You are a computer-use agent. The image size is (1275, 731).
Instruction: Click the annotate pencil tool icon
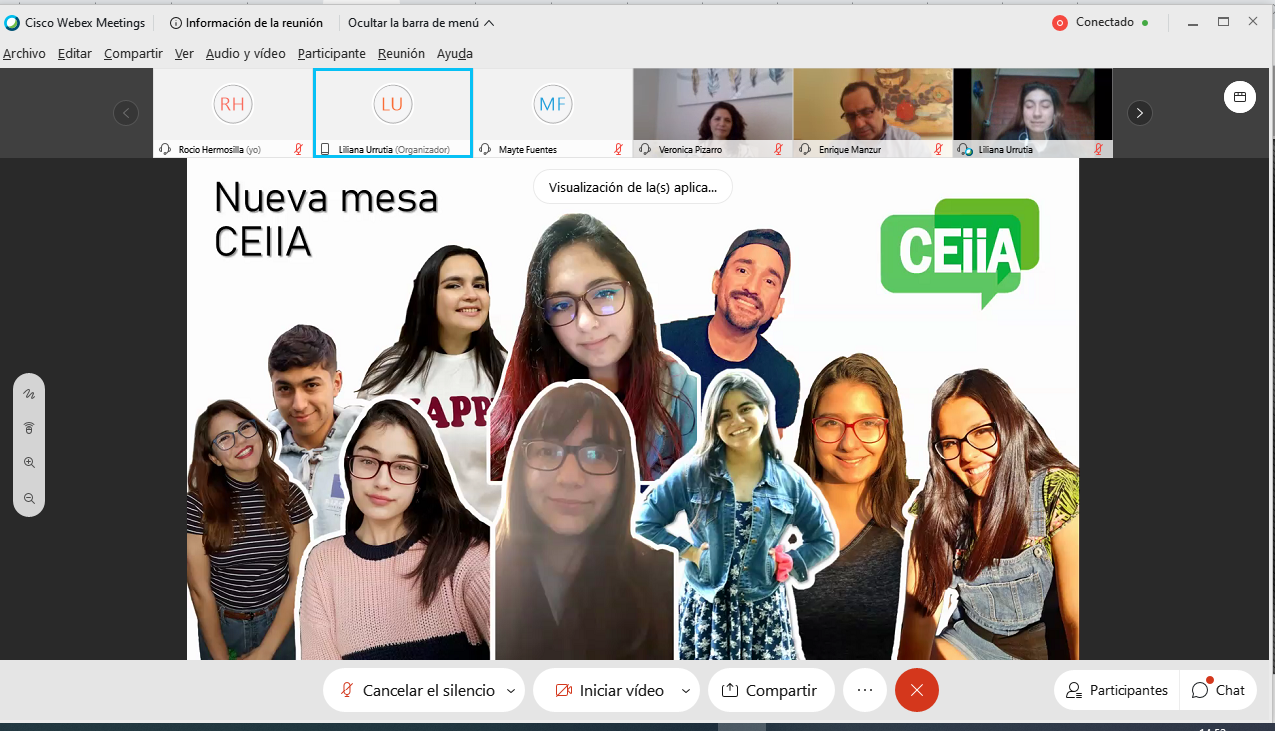29,394
